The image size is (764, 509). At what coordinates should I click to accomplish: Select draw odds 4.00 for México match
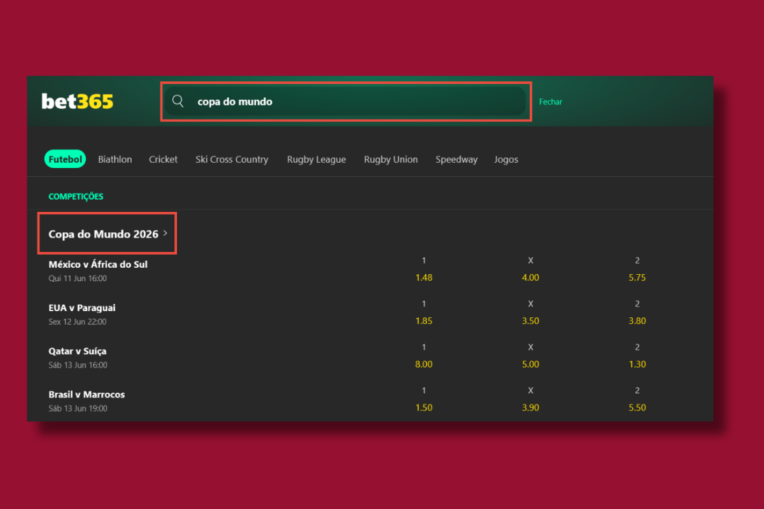click(531, 278)
